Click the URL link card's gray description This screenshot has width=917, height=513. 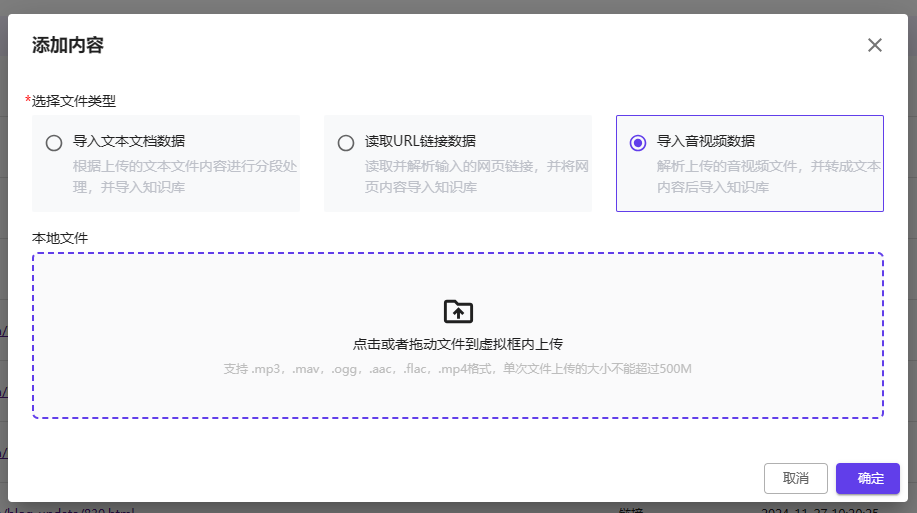[x=476, y=176]
